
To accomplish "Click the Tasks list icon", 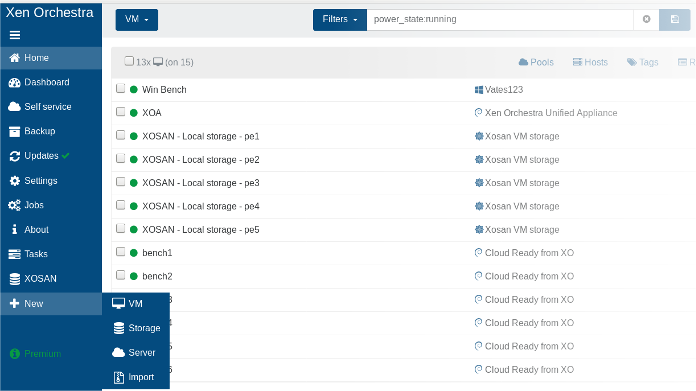I will point(14,254).
